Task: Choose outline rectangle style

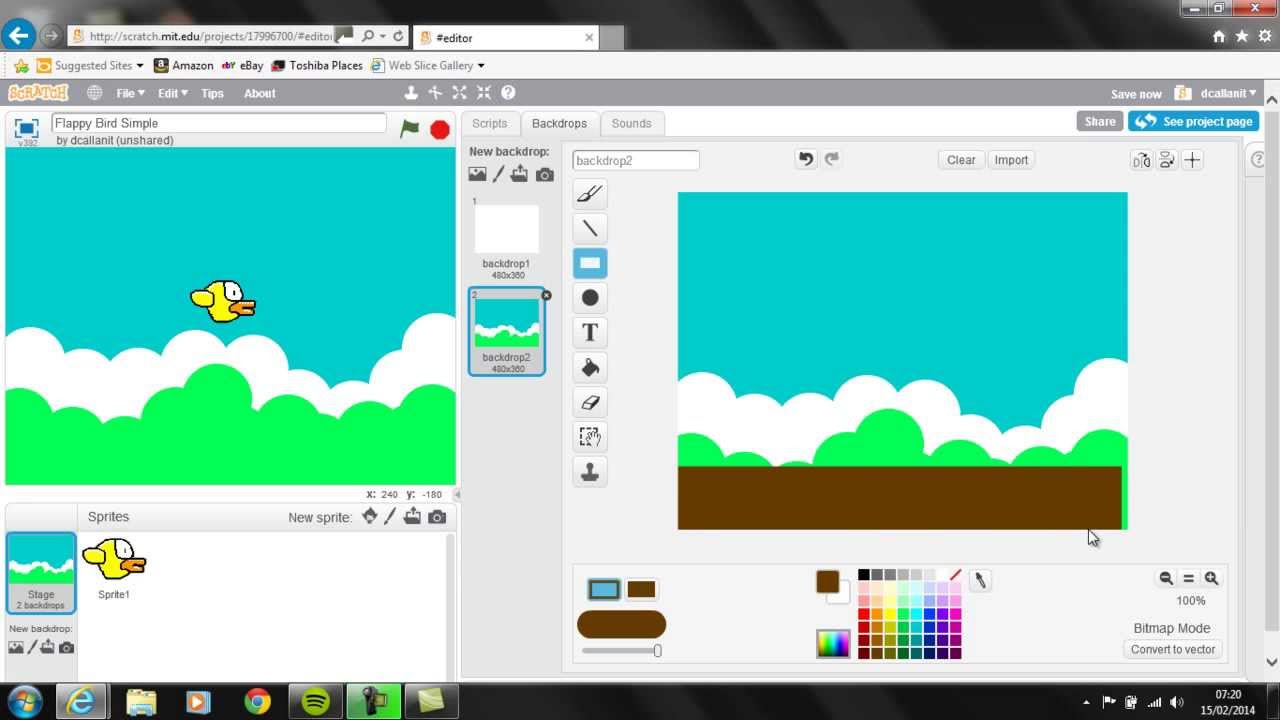Action: tap(604, 589)
